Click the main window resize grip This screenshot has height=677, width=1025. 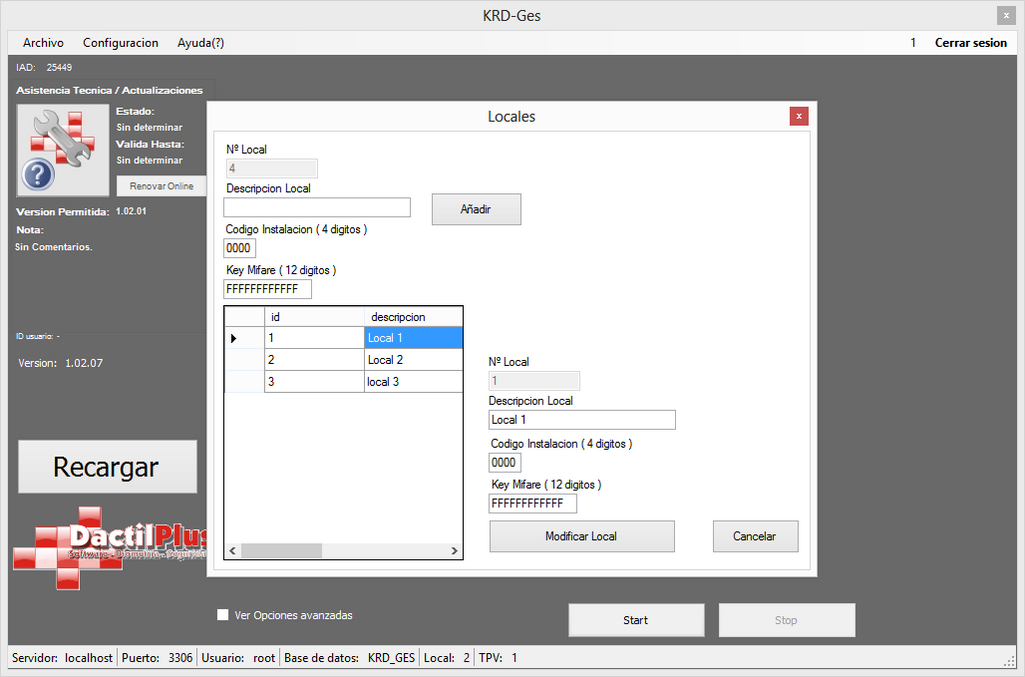[1009, 661]
